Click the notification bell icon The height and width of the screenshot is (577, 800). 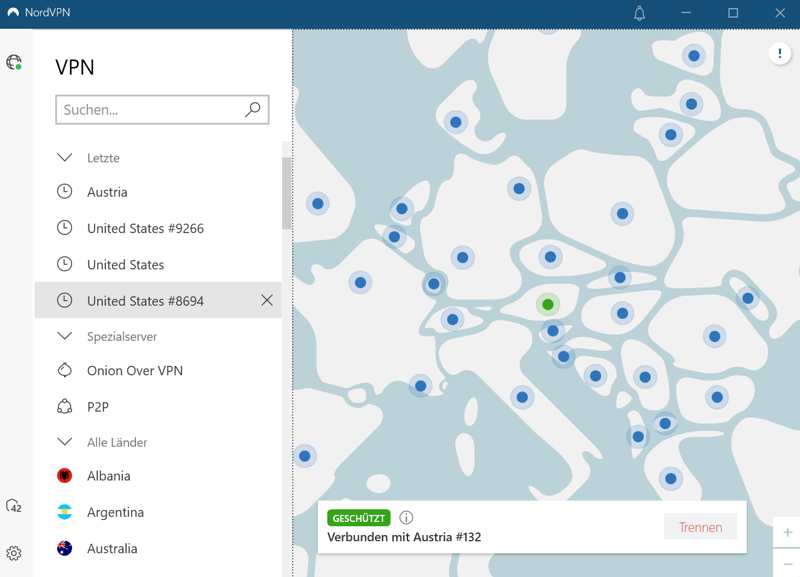(x=639, y=13)
